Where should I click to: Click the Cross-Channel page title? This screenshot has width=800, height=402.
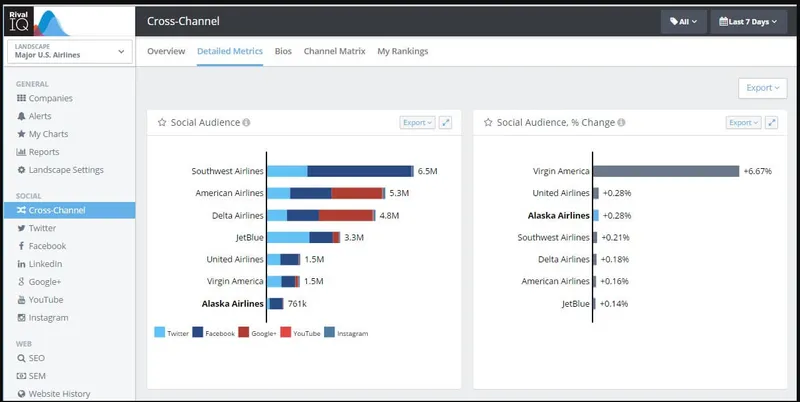coord(183,21)
